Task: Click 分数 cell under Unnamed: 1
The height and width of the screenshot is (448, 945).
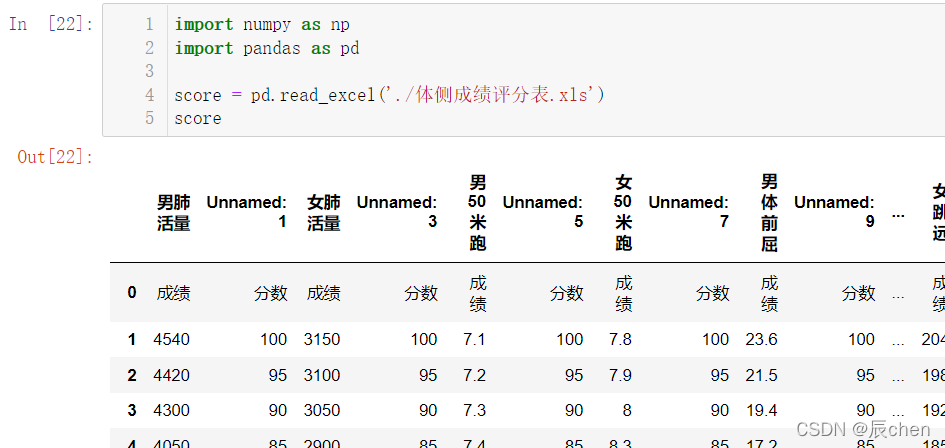Action: [x=271, y=293]
